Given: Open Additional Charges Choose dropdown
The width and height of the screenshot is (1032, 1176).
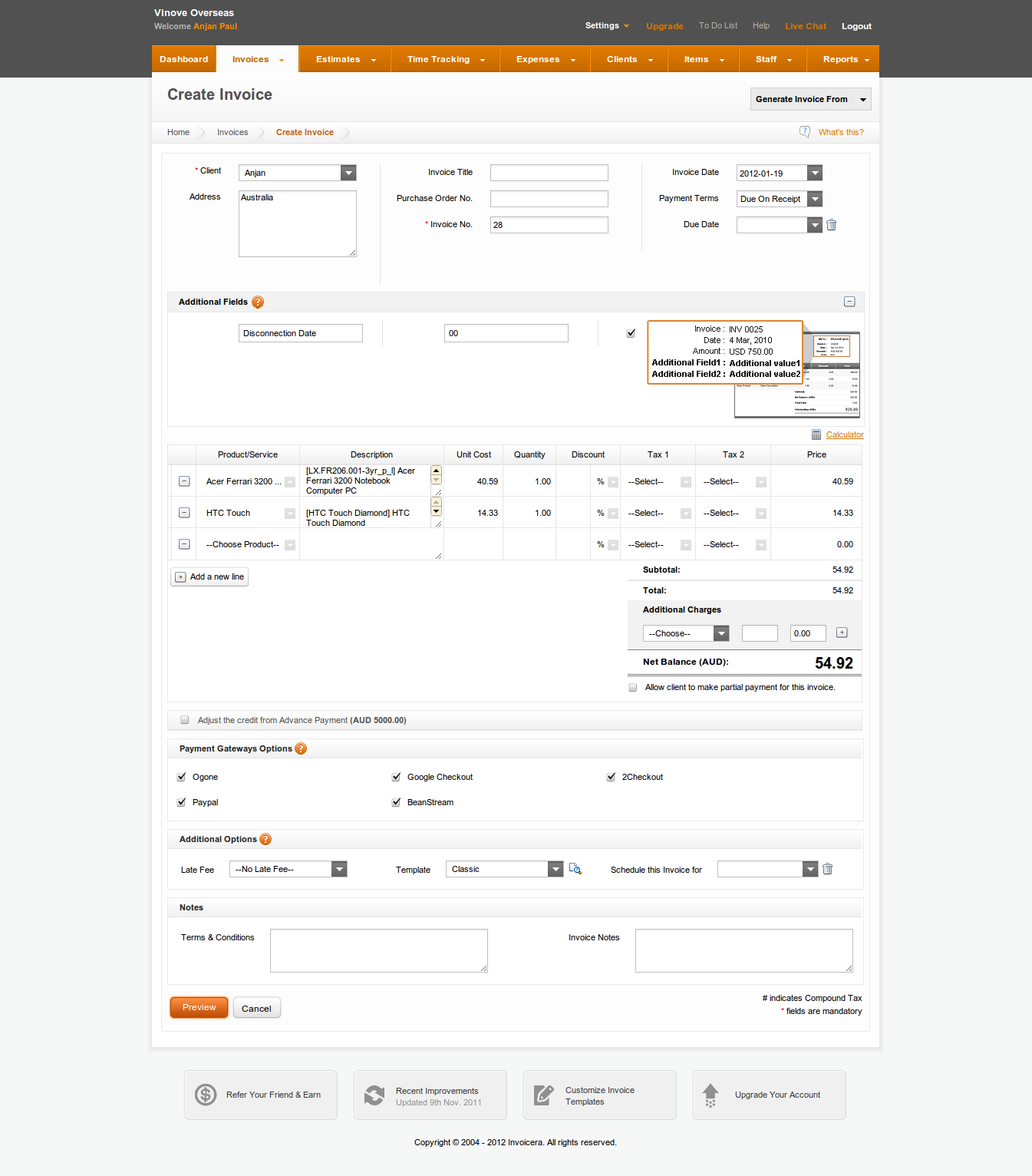Looking at the screenshot, I should click(686, 633).
